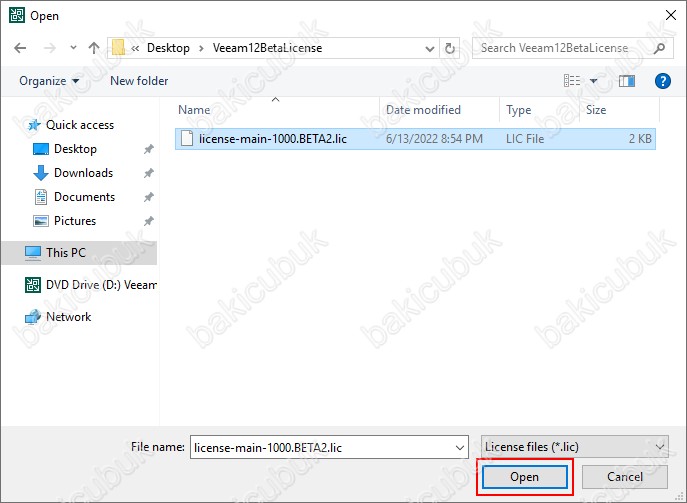This screenshot has width=687, height=503.
Task: Go forward with the right arrow
Action: click(50, 48)
